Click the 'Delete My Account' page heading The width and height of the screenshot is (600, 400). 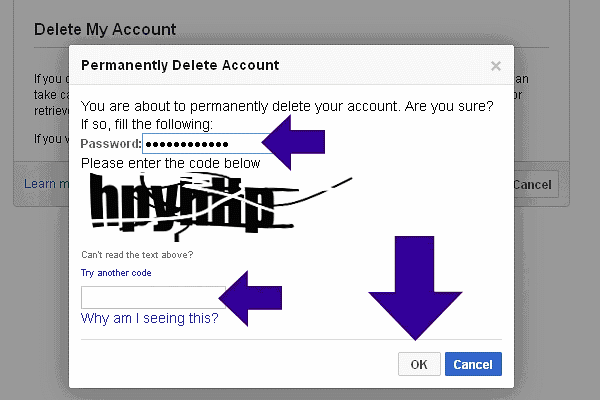[x=105, y=29]
